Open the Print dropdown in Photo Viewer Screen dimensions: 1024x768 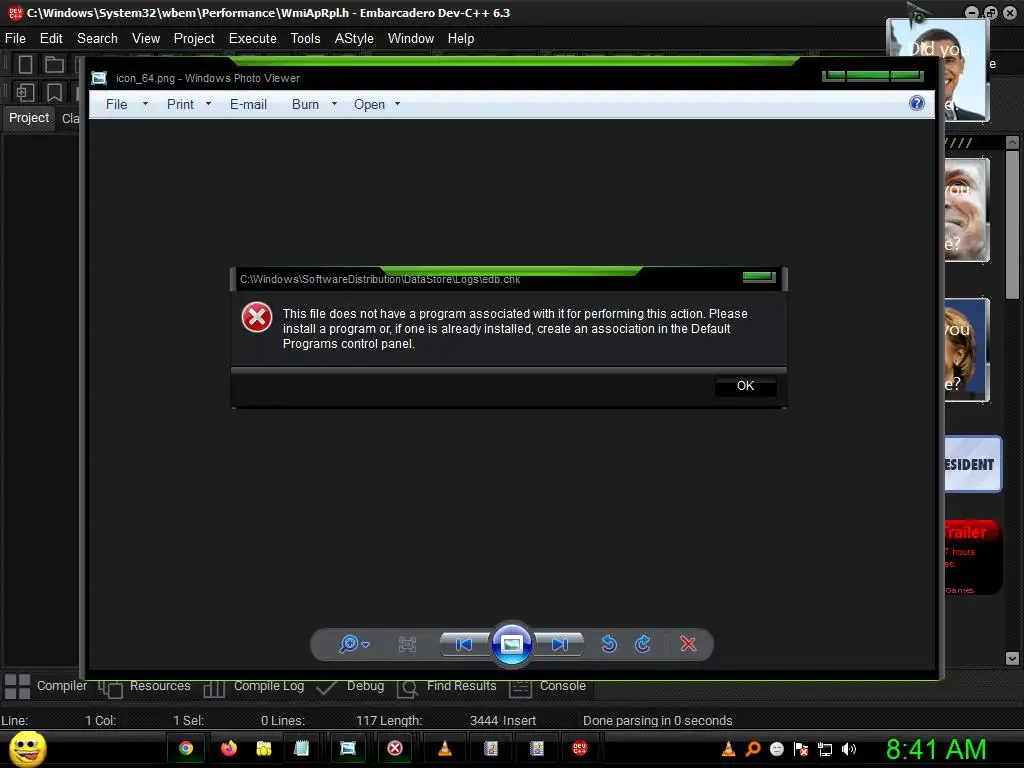click(x=189, y=104)
